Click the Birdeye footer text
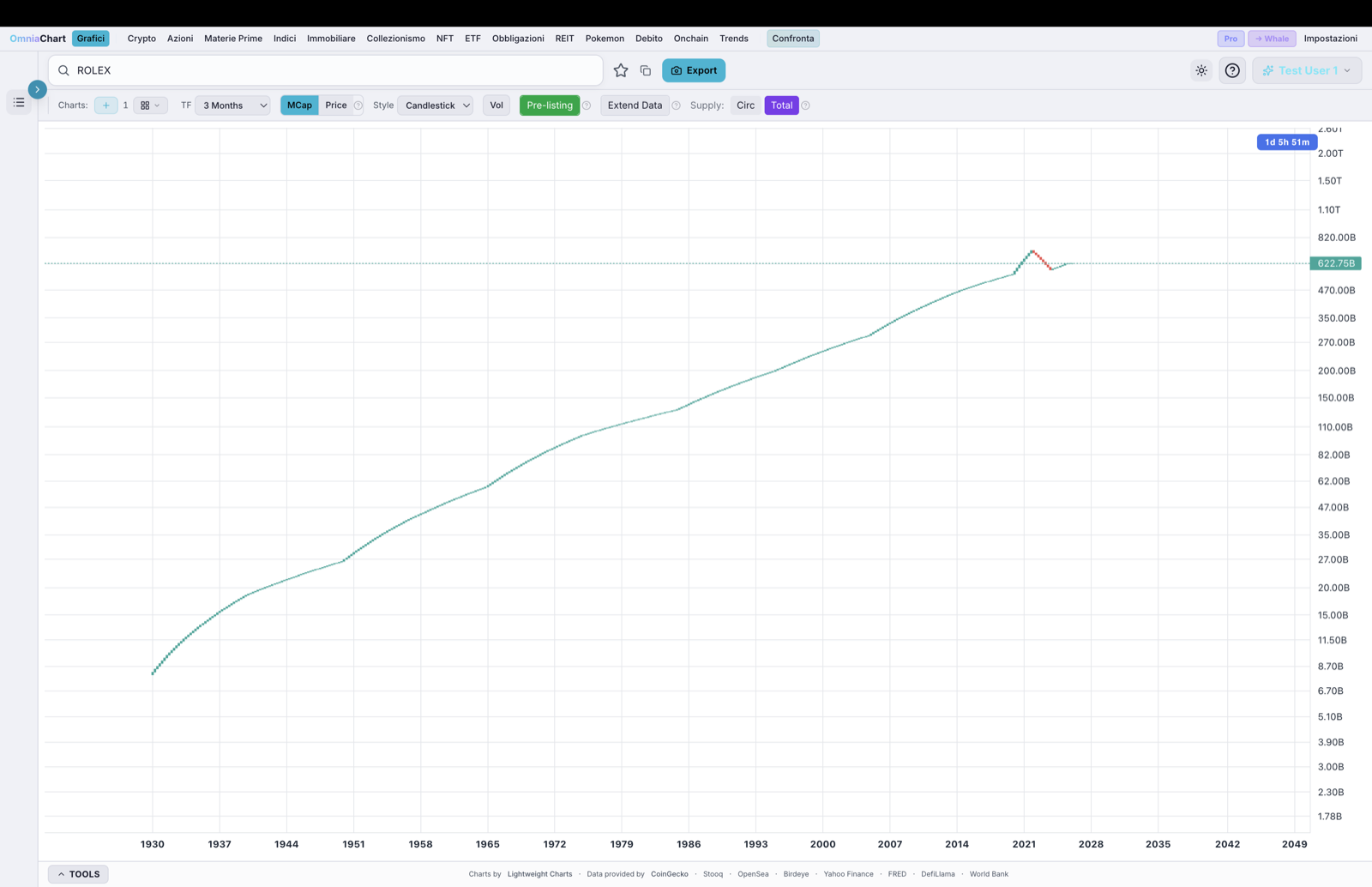The image size is (1372, 887). 796,874
